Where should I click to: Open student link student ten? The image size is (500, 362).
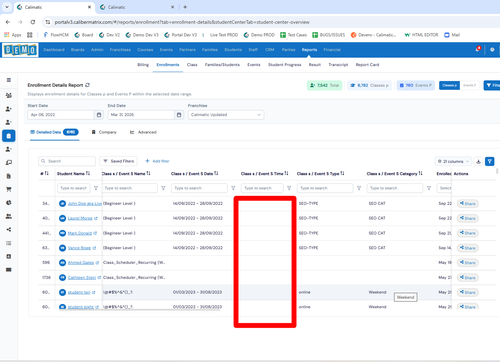[x=79, y=292]
